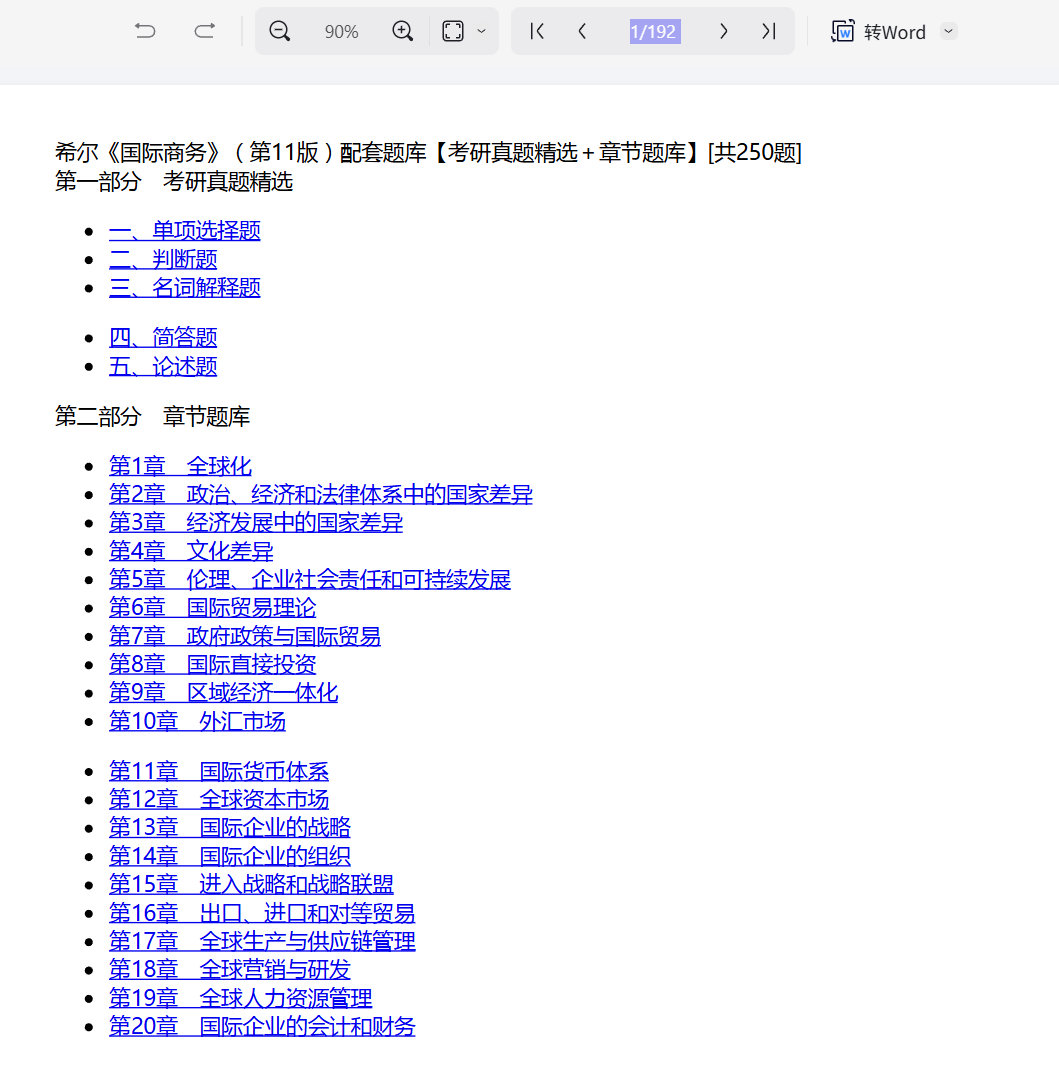Open the 五、论述题 link

(163, 367)
